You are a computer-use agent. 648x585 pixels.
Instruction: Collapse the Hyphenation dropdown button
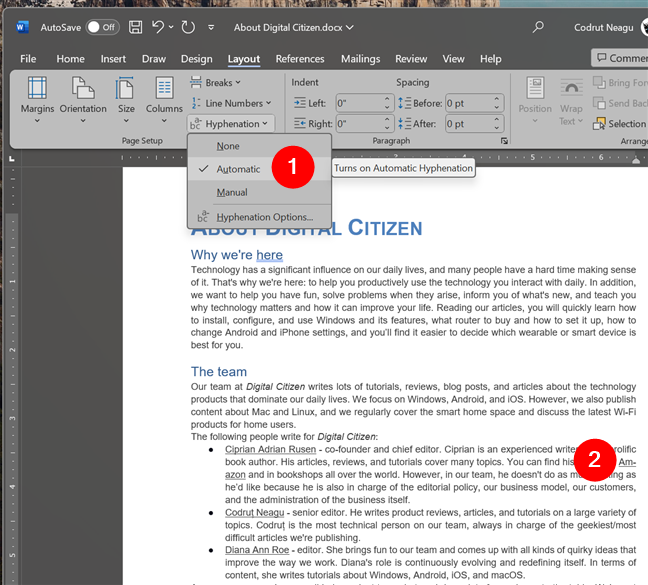[x=231, y=124]
